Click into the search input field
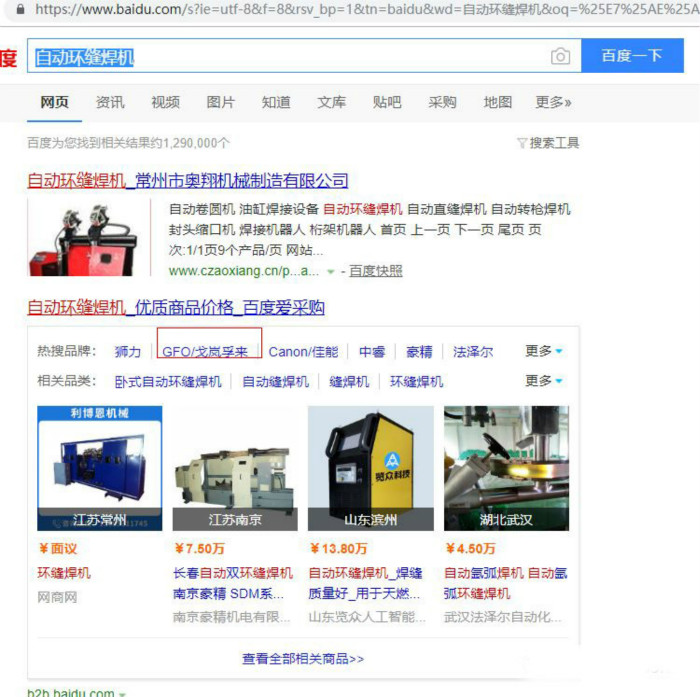 click(304, 55)
